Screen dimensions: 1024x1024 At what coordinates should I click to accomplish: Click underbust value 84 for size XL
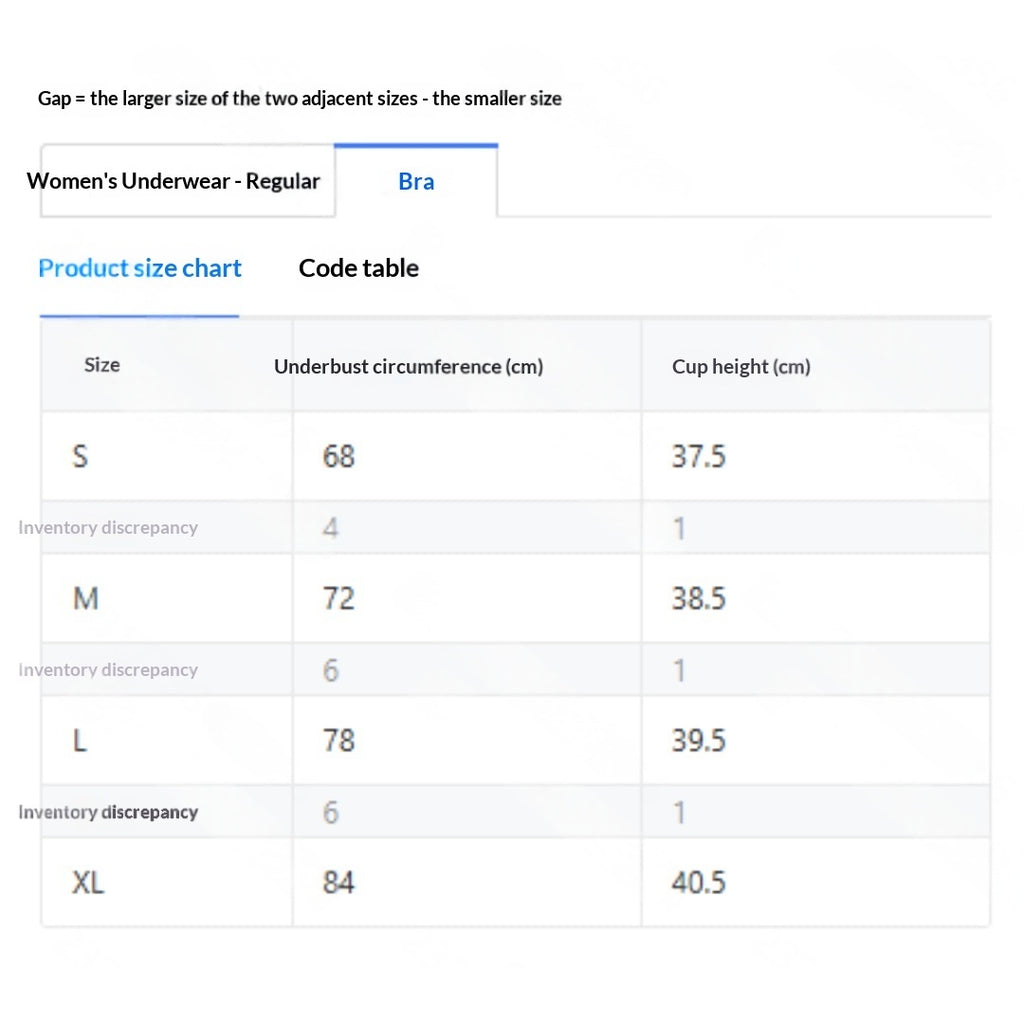pos(338,883)
